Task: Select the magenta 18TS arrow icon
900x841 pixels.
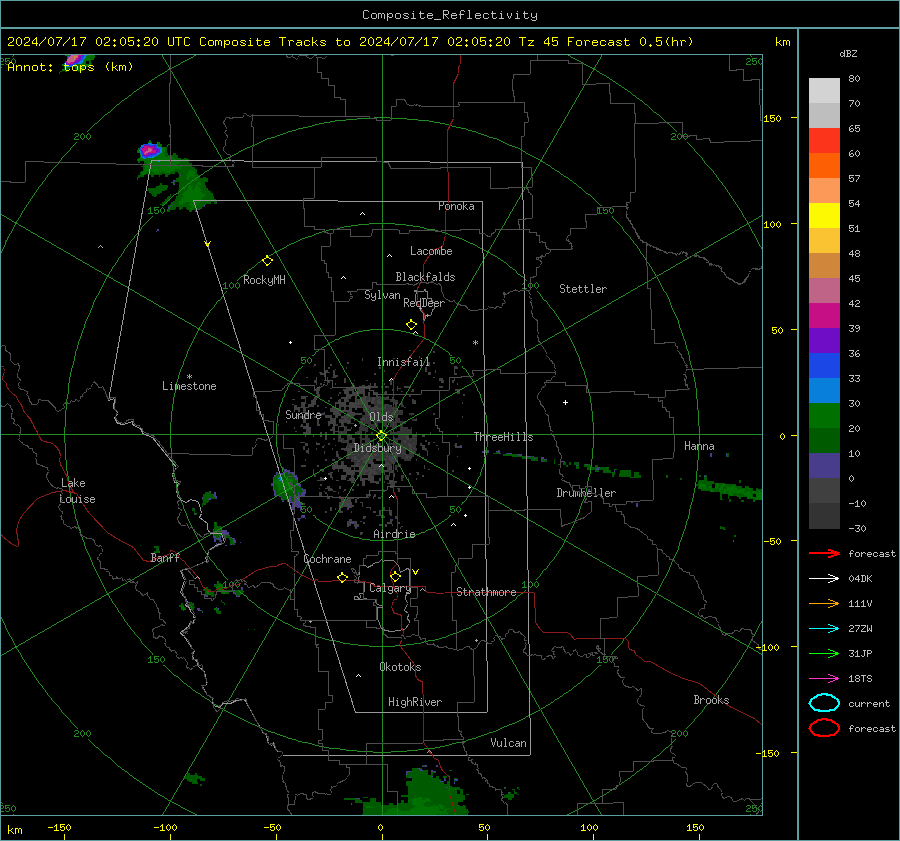Action: point(824,679)
